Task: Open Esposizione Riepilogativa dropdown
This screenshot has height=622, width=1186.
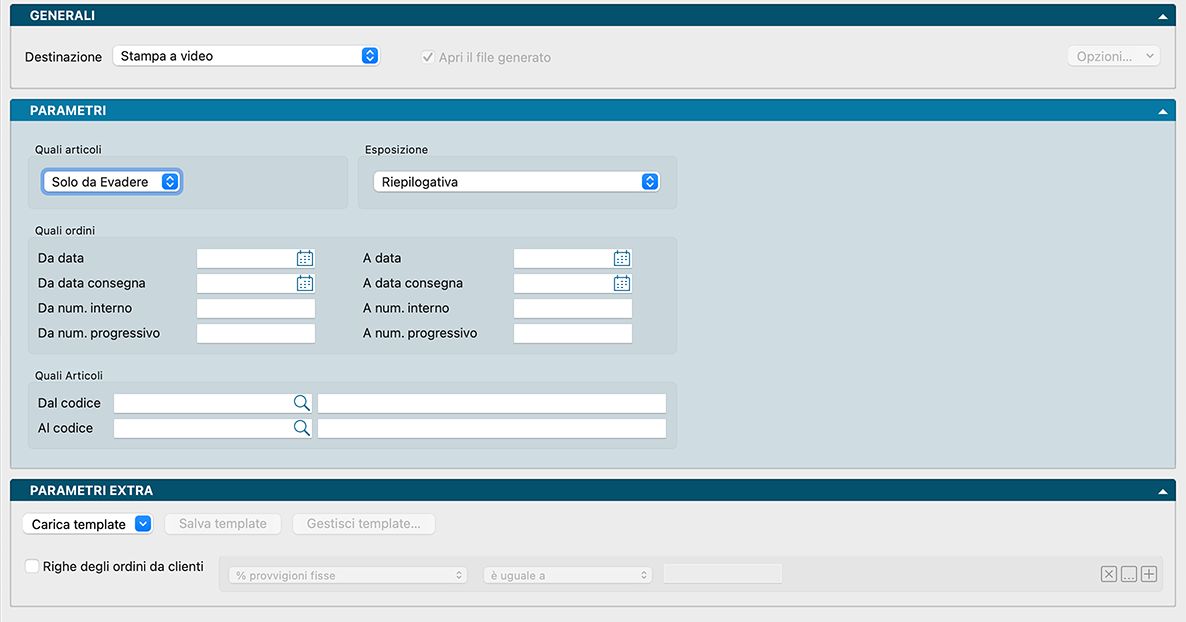Action: click(516, 182)
